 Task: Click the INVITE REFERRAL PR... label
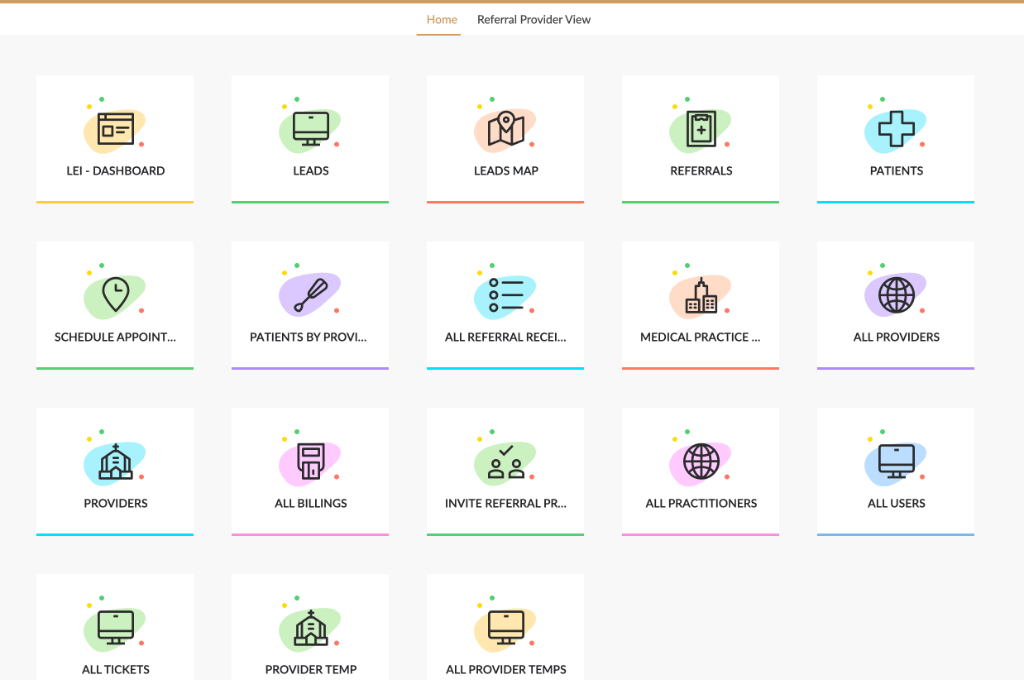click(x=505, y=503)
